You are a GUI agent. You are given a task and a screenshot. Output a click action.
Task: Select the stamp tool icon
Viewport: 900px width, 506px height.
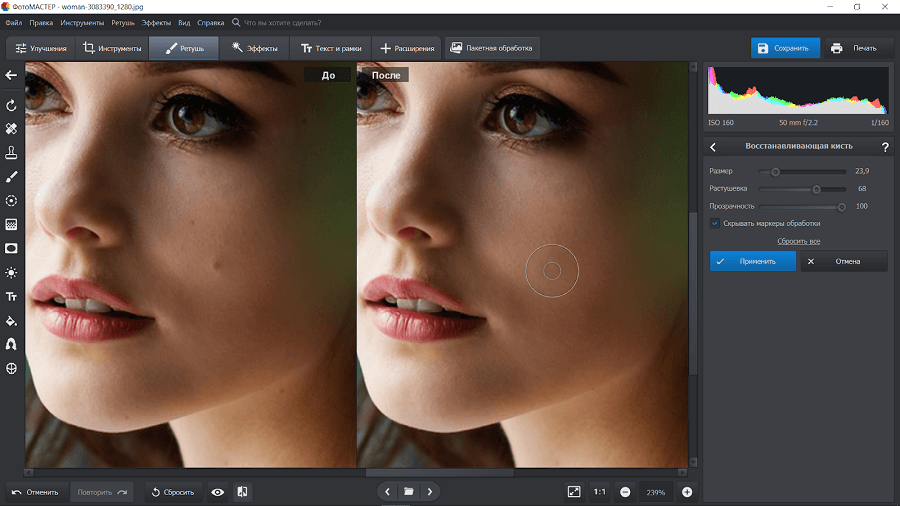(11, 153)
